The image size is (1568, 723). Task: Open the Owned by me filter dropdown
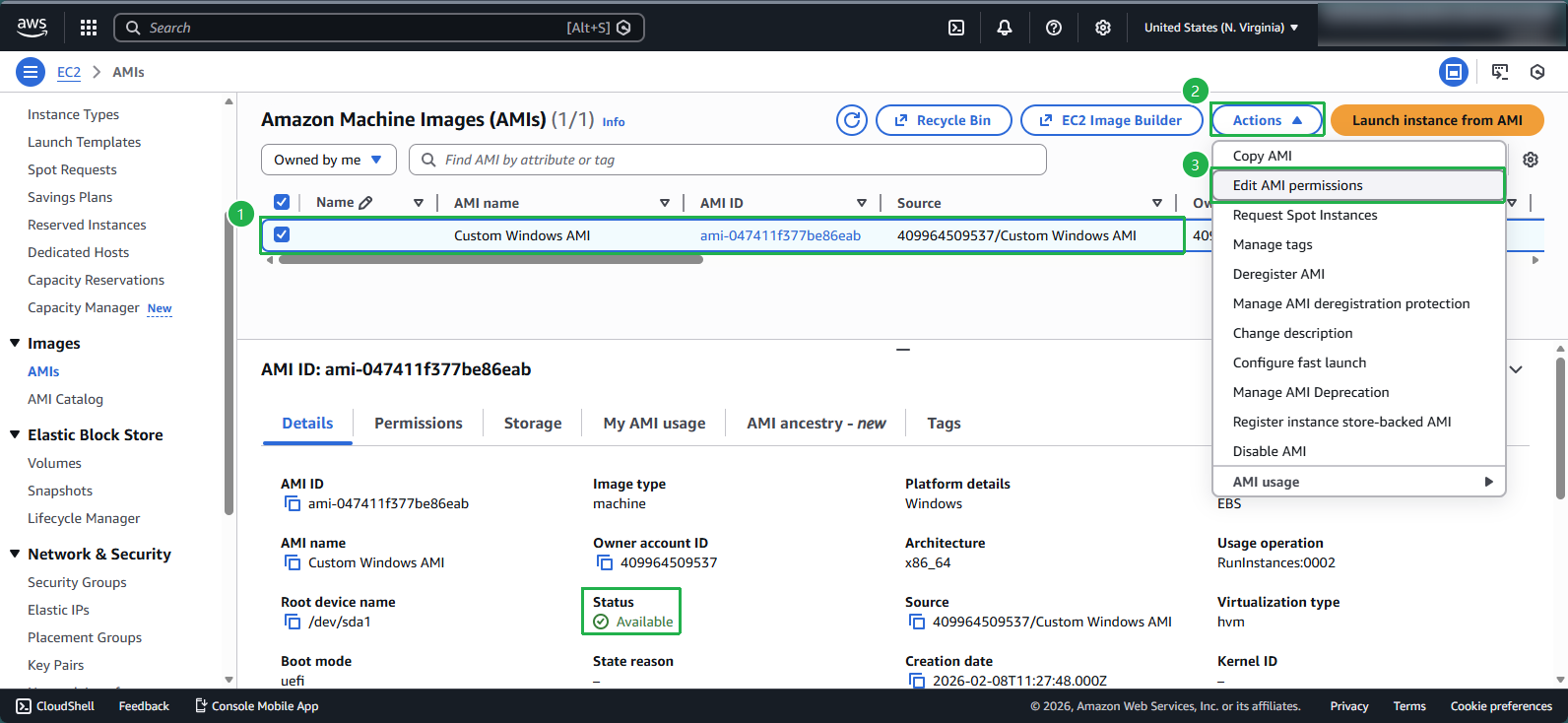[x=328, y=160]
